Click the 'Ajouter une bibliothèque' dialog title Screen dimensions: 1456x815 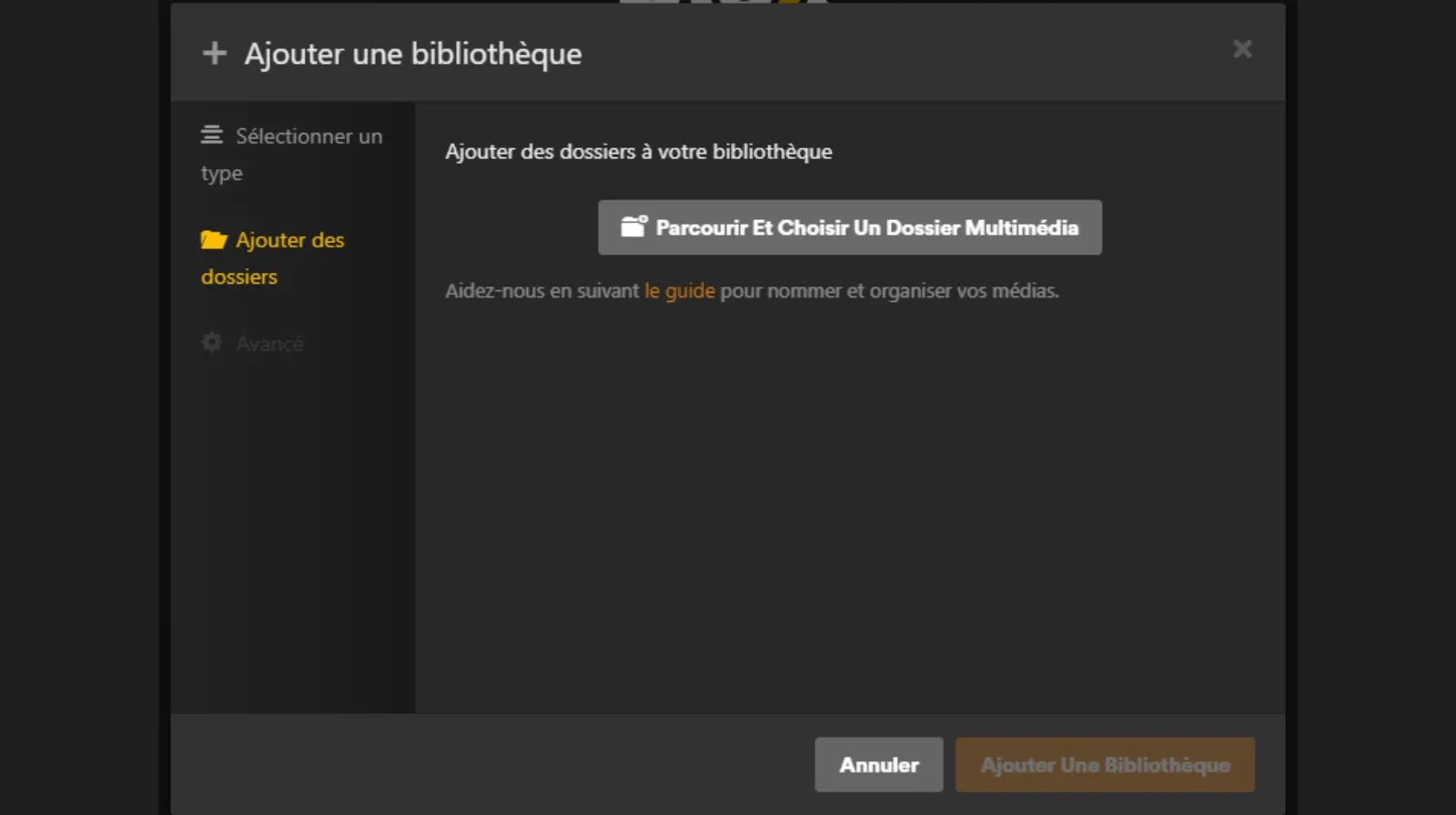point(412,55)
